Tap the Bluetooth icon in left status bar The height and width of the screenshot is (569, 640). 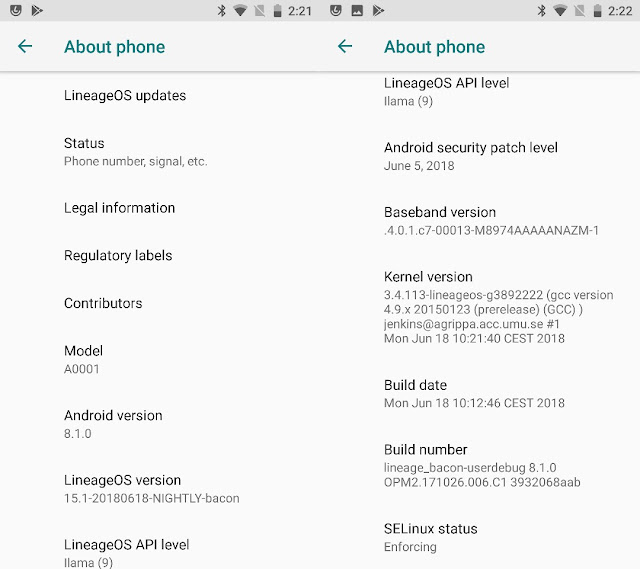pos(221,11)
